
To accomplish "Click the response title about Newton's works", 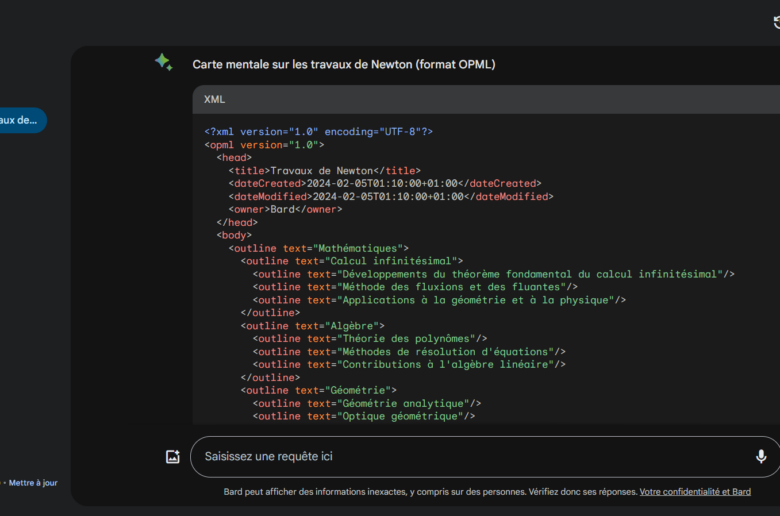I will [343, 64].
